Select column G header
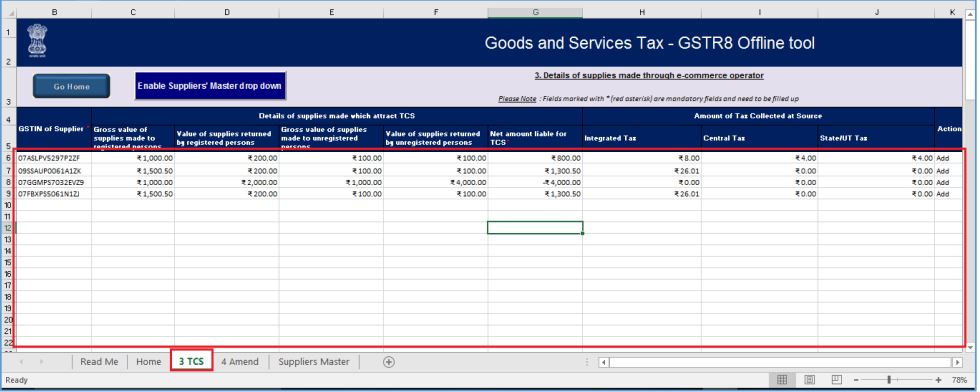 point(535,13)
